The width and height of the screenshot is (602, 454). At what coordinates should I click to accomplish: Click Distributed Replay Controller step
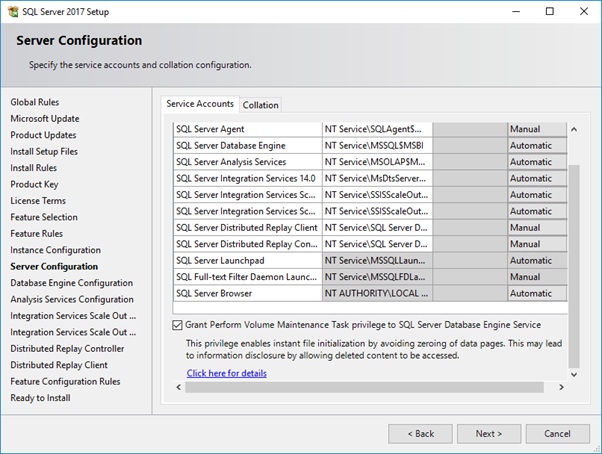click(x=67, y=348)
